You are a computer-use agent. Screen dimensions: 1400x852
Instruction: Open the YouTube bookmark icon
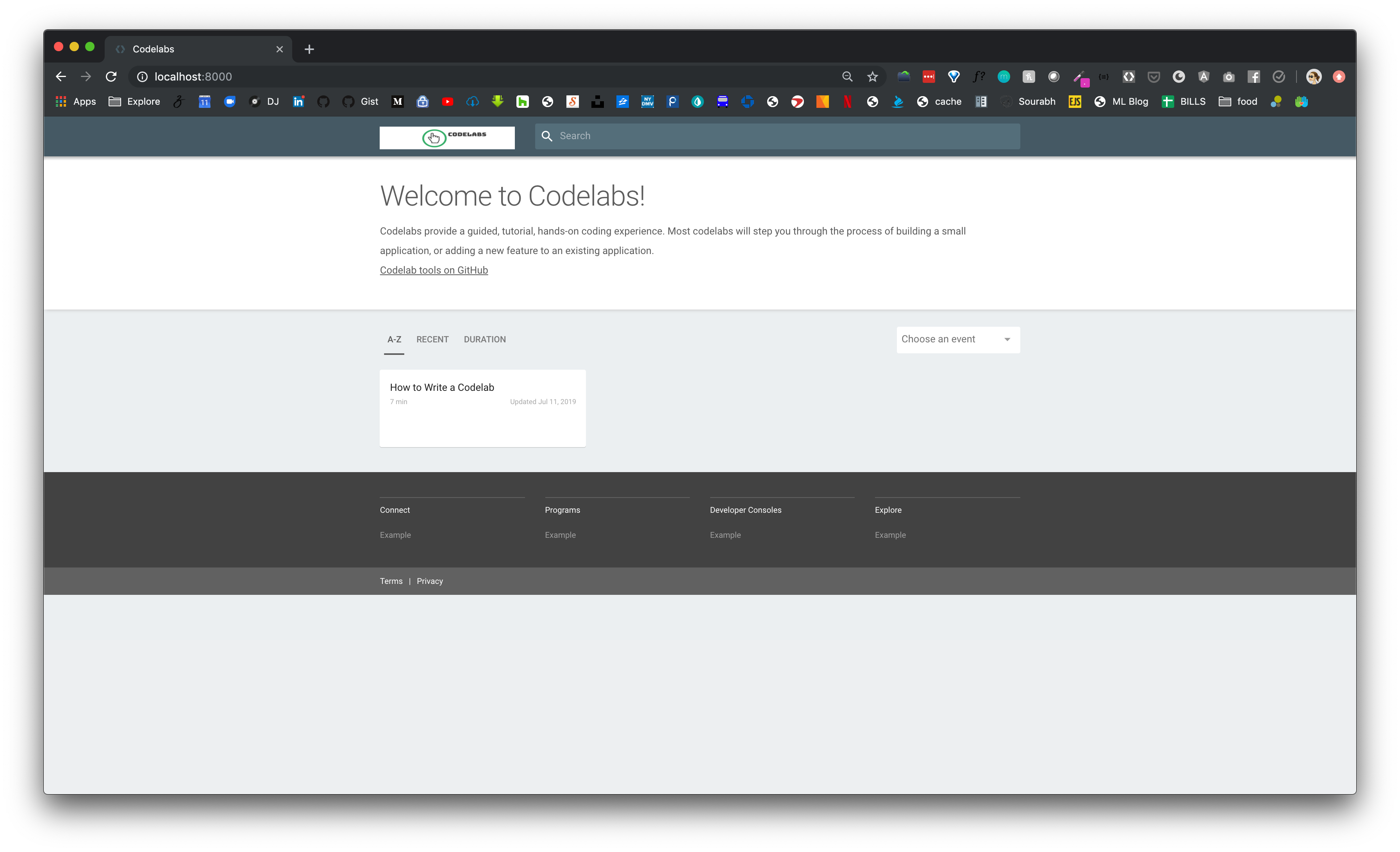click(448, 101)
